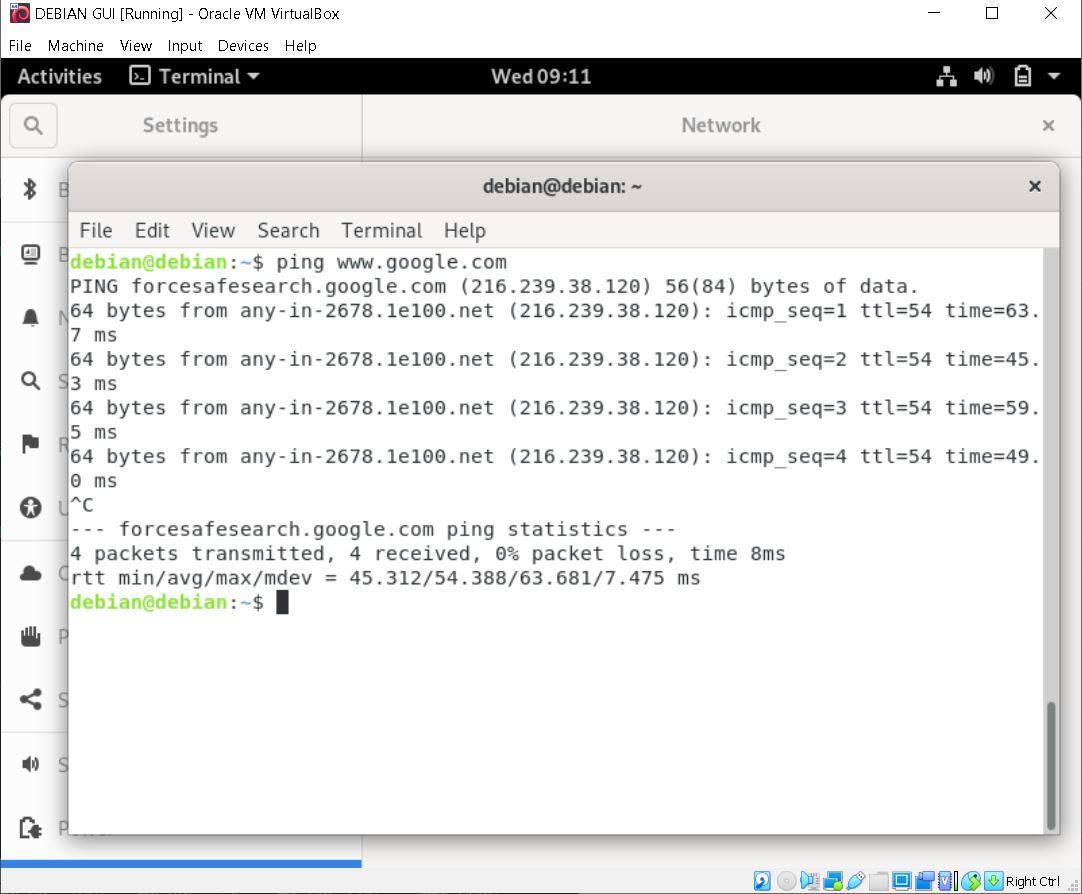
Task: Close the Settings Network window
Action: [1048, 126]
